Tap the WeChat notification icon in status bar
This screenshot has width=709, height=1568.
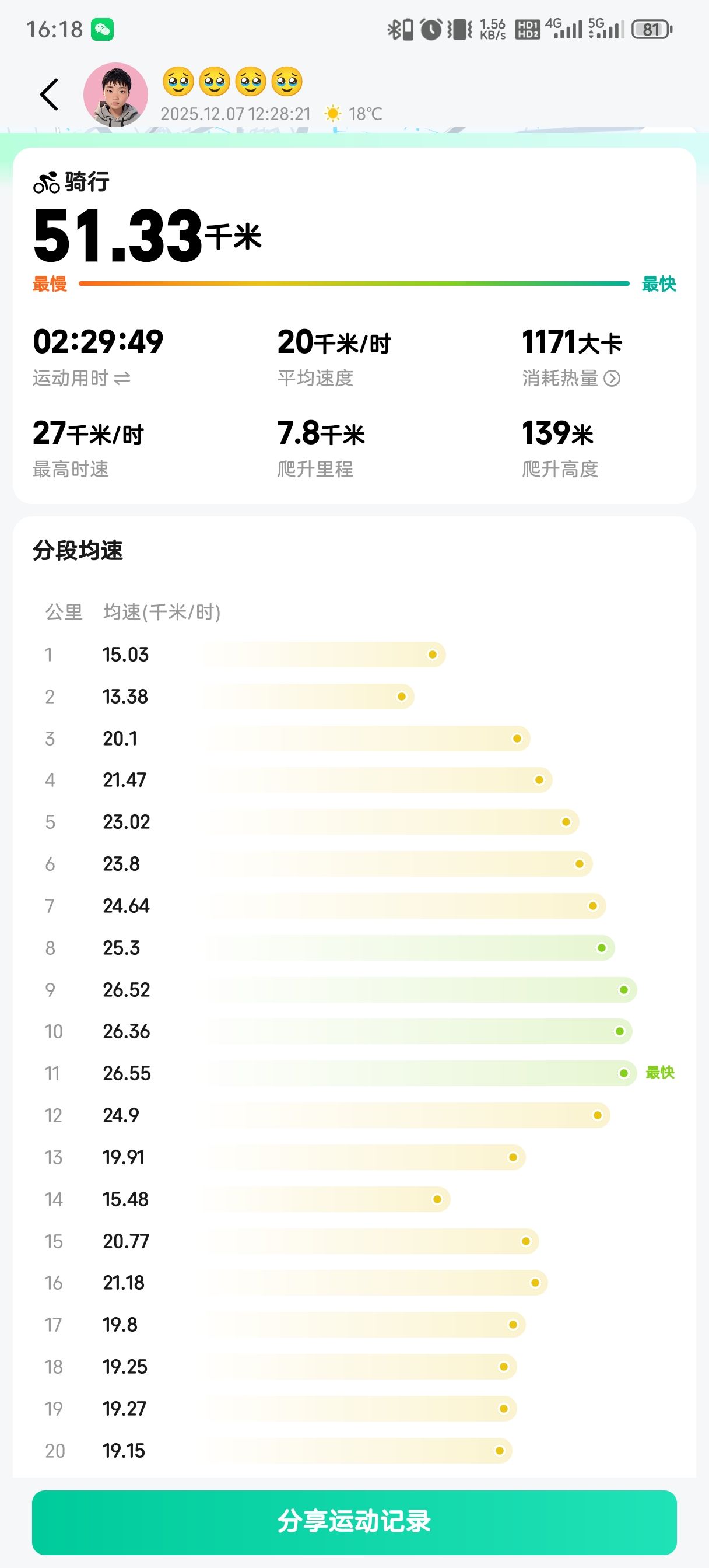pos(102,29)
